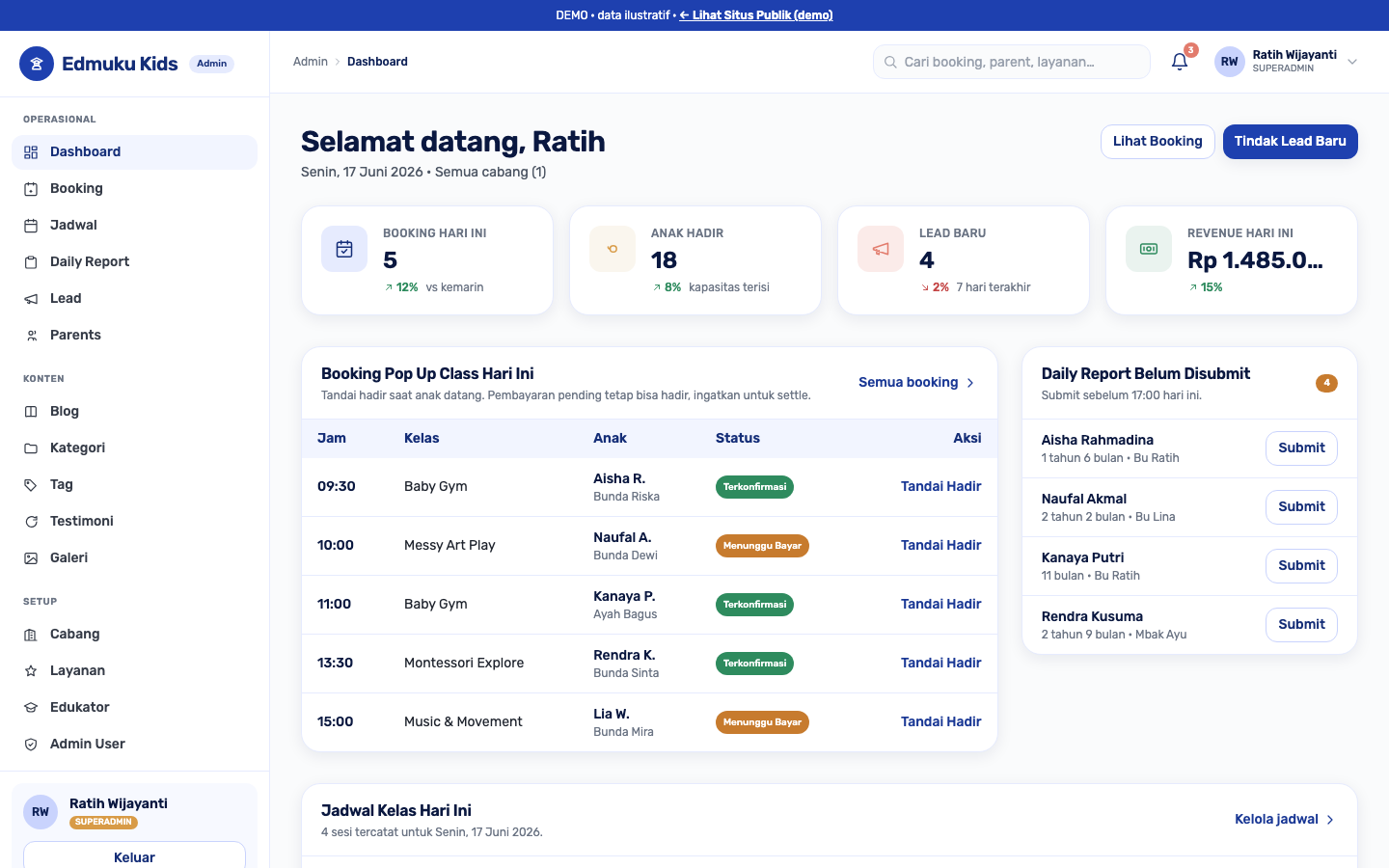Click Tandai Hadir for Rendra K.
The height and width of the screenshot is (868, 1389).
(941, 664)
